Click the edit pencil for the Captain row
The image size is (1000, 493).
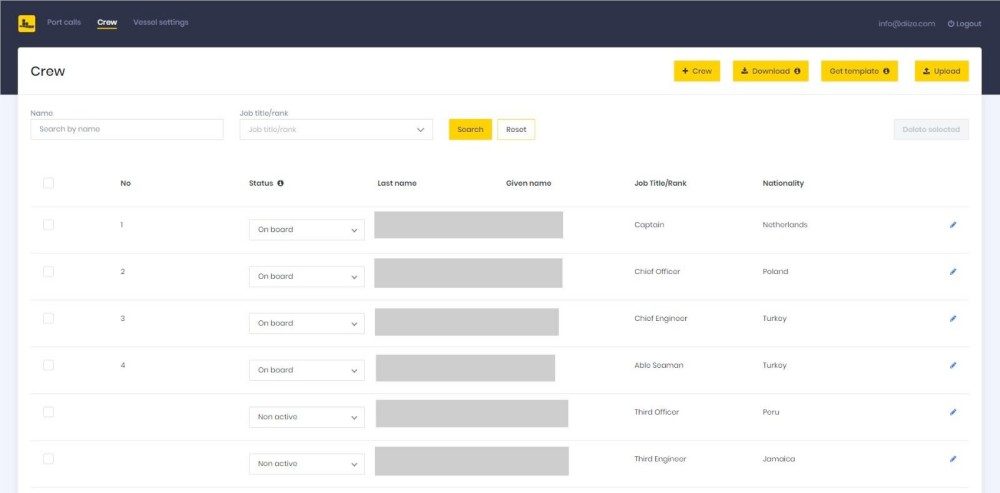click(x=952, y=225)
